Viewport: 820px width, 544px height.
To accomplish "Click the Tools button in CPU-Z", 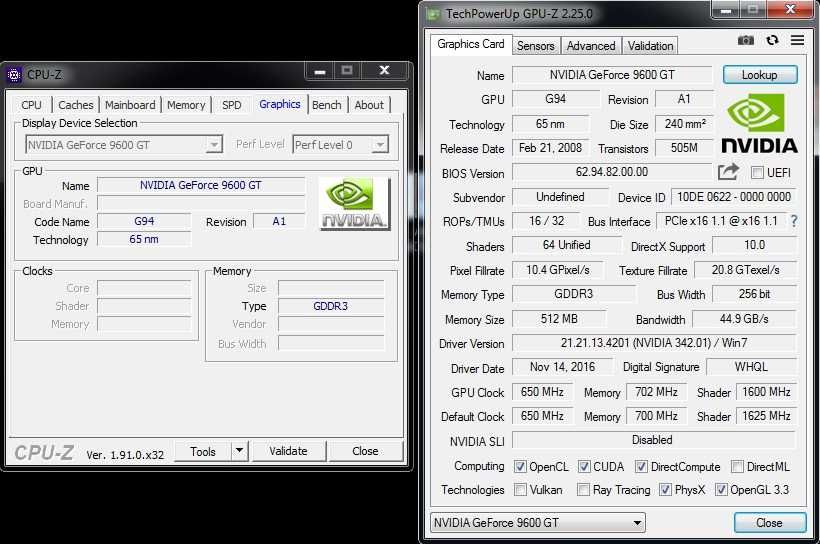I will 203,451.
